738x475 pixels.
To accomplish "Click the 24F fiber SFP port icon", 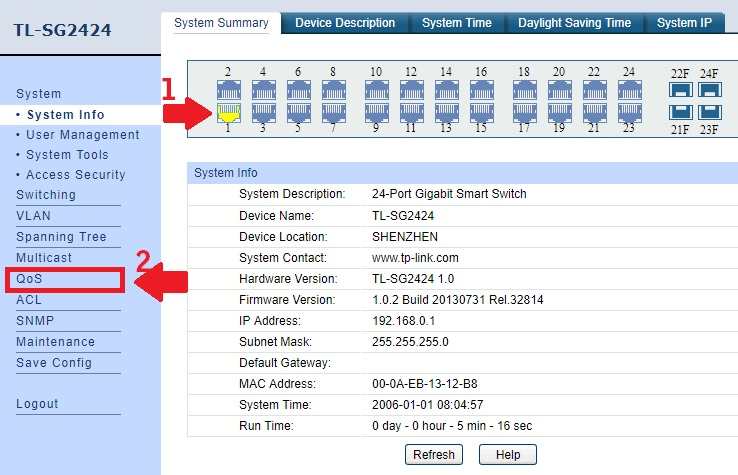I will point(710,89).
